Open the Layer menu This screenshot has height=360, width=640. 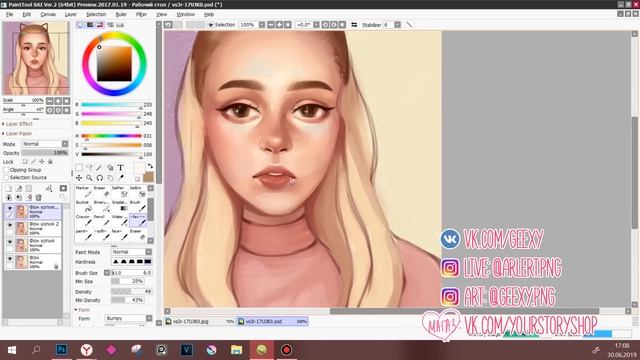click(71, 14)
